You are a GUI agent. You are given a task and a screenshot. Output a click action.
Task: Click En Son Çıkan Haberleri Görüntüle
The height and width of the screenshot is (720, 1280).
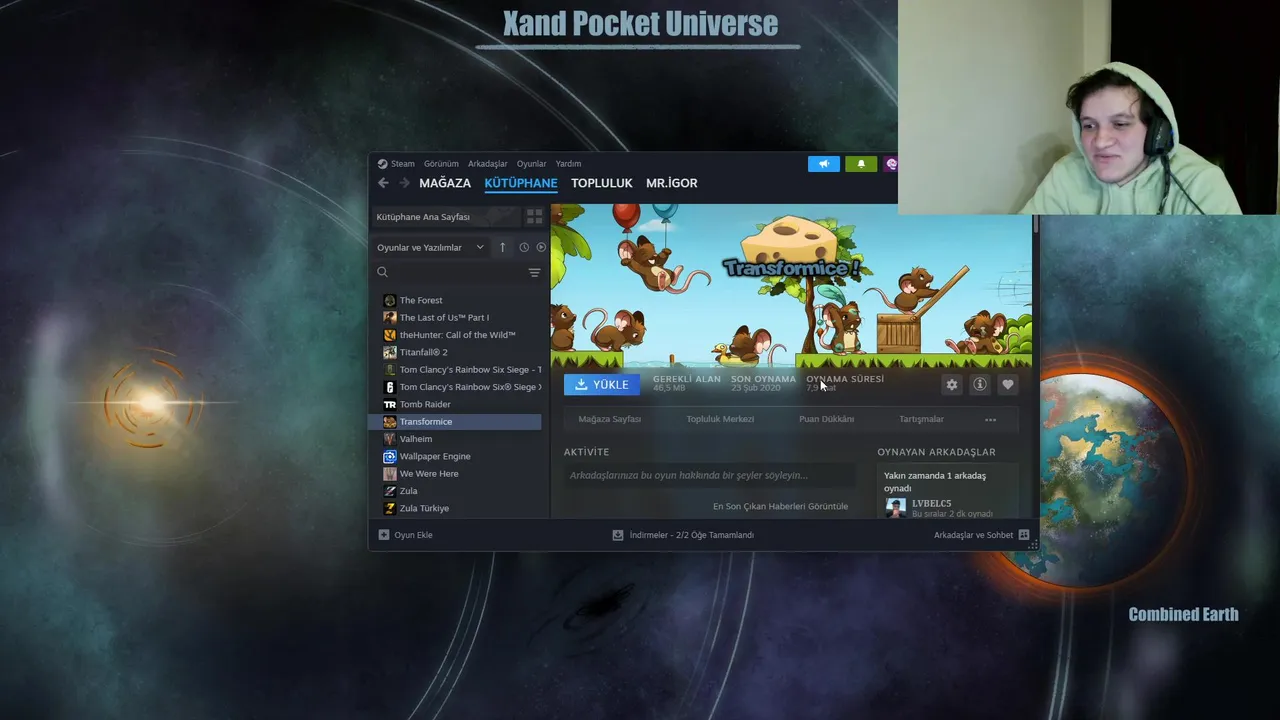click(780, 506)
